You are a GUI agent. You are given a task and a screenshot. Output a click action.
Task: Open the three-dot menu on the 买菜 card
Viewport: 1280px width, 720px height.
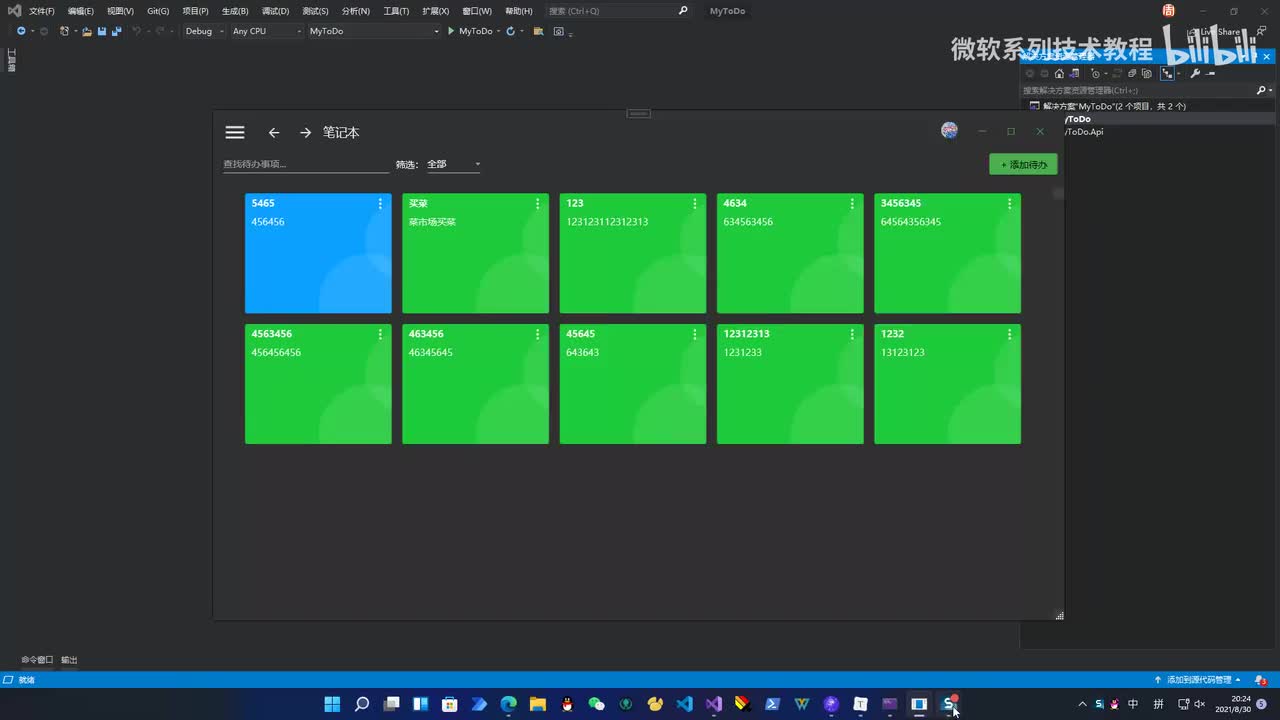point(538,204)
